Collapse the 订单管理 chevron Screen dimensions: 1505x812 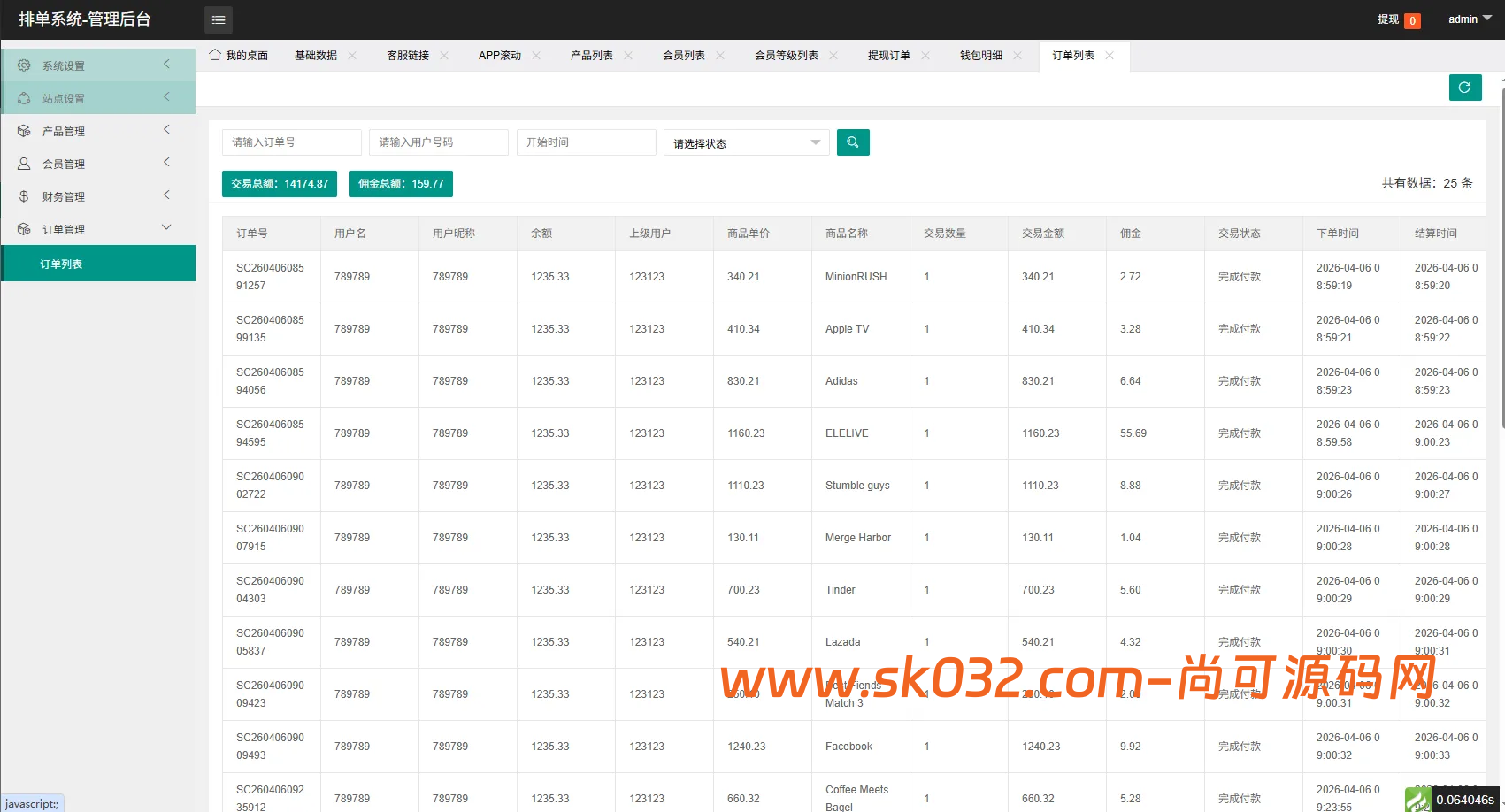click(x=166, y=227)
